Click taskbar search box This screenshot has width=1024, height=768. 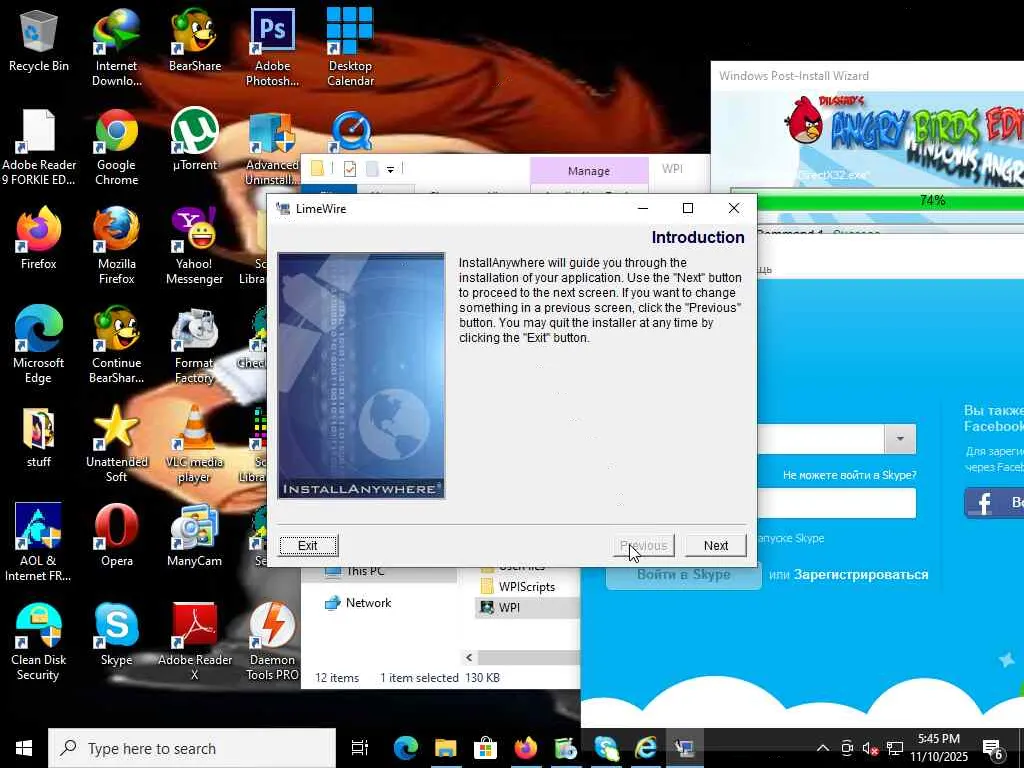pos(191,748)
